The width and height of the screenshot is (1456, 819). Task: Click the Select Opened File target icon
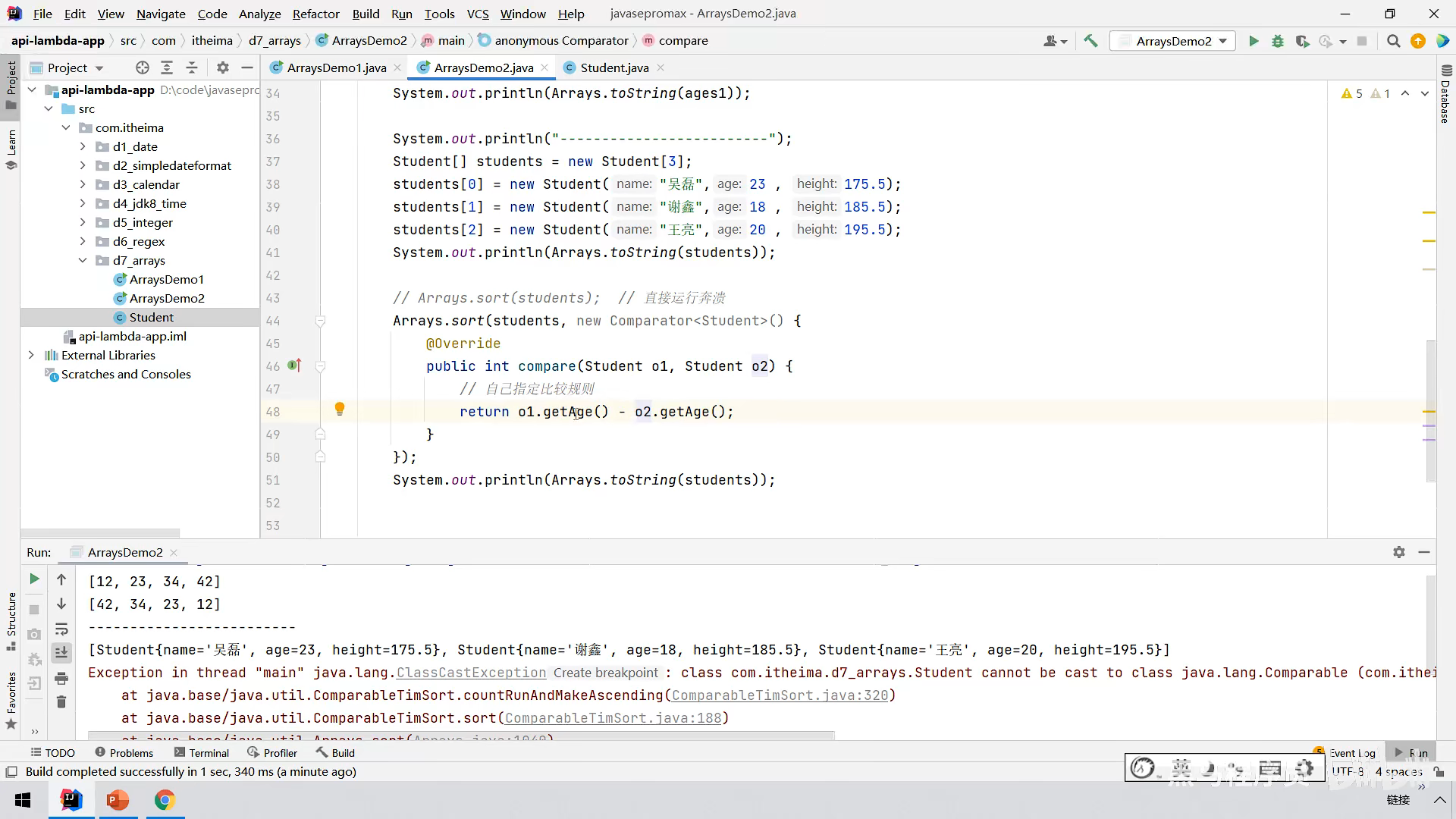pos(142,67)
